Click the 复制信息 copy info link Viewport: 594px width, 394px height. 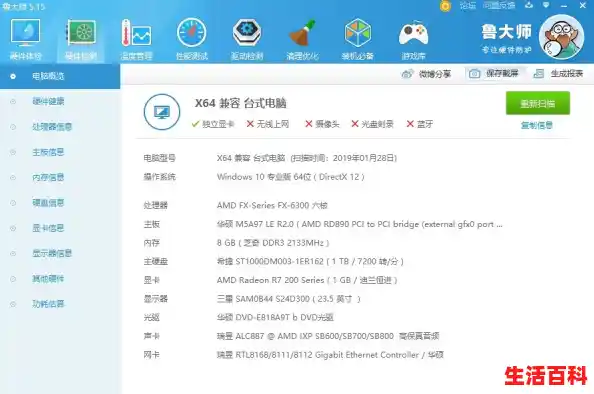coord(537,125)
